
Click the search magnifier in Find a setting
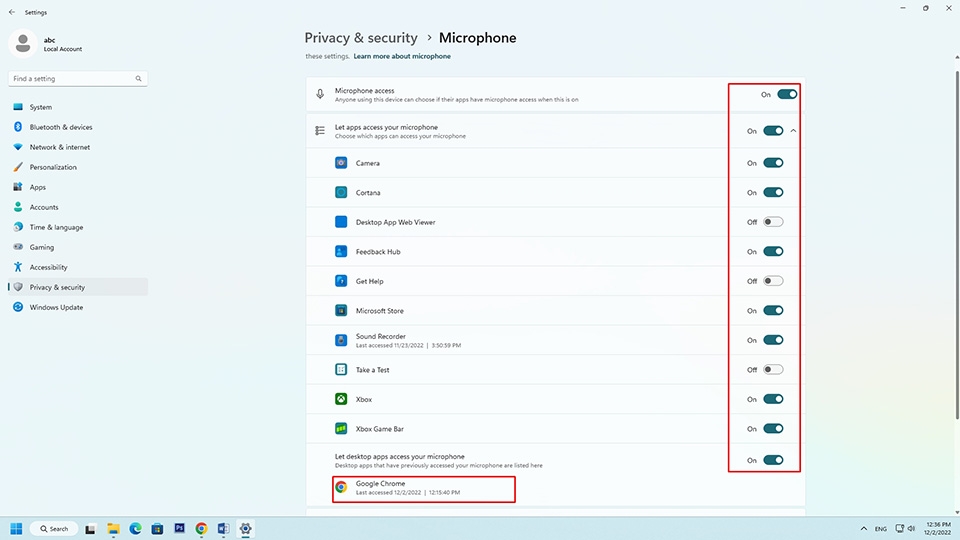[138, 78]
